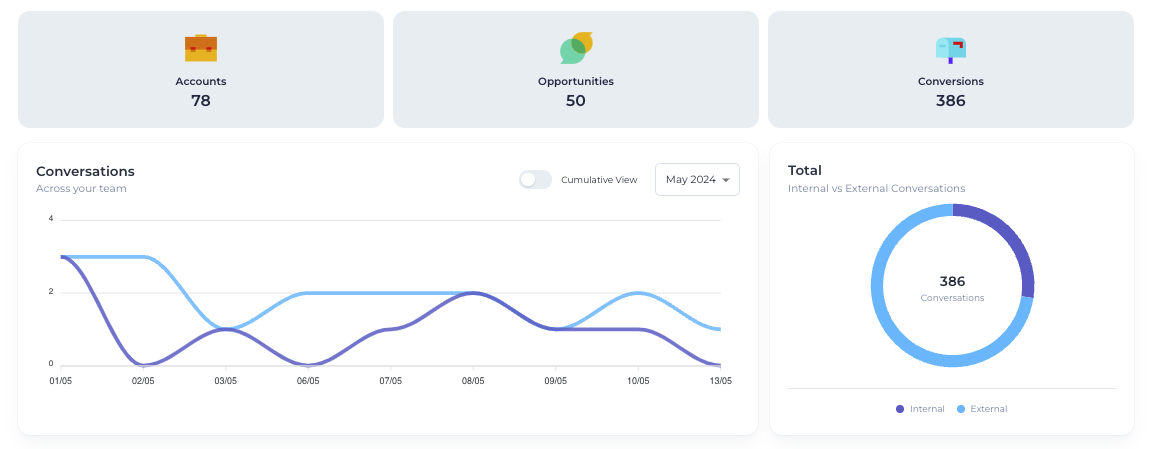Image resolution: width=1151 pixels, height=449 pixels.
Task: Click the briefcase Accounts icon
Action: tap(201, 47)
